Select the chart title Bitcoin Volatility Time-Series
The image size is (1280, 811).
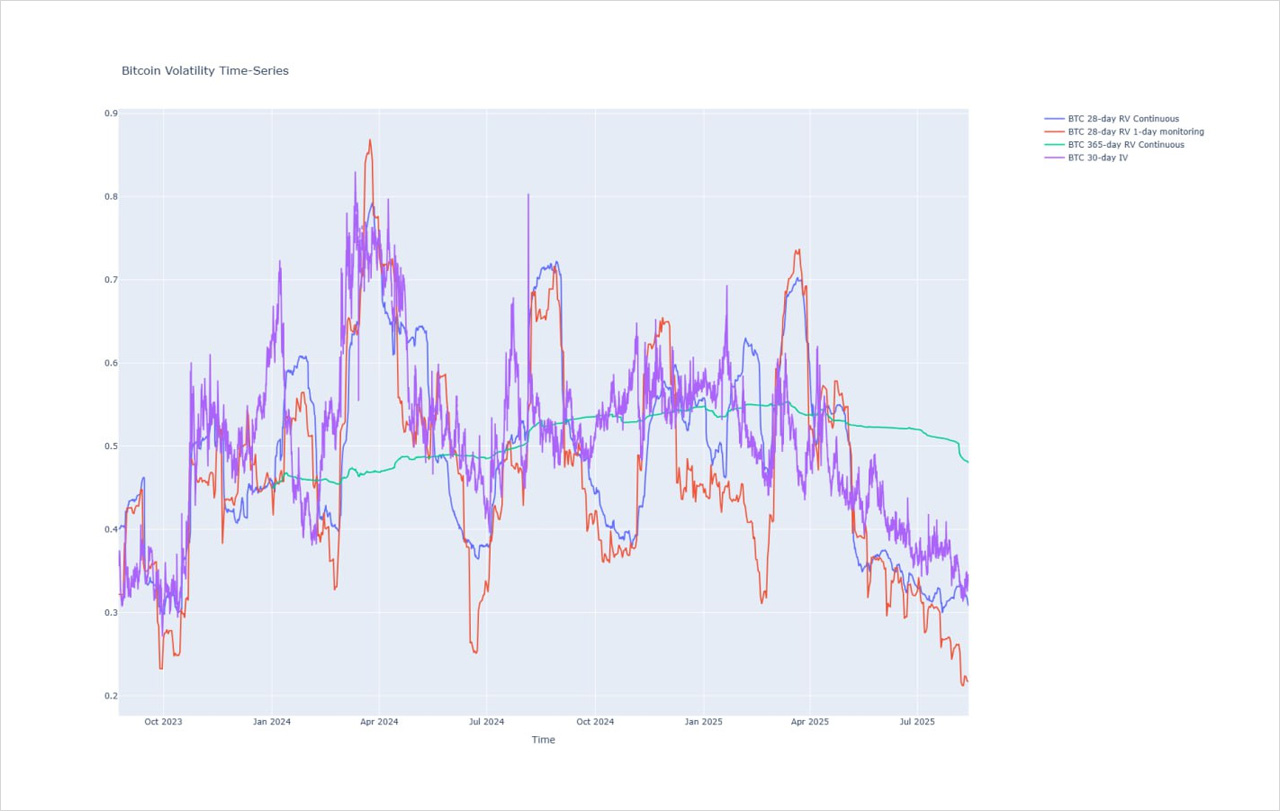205,70
